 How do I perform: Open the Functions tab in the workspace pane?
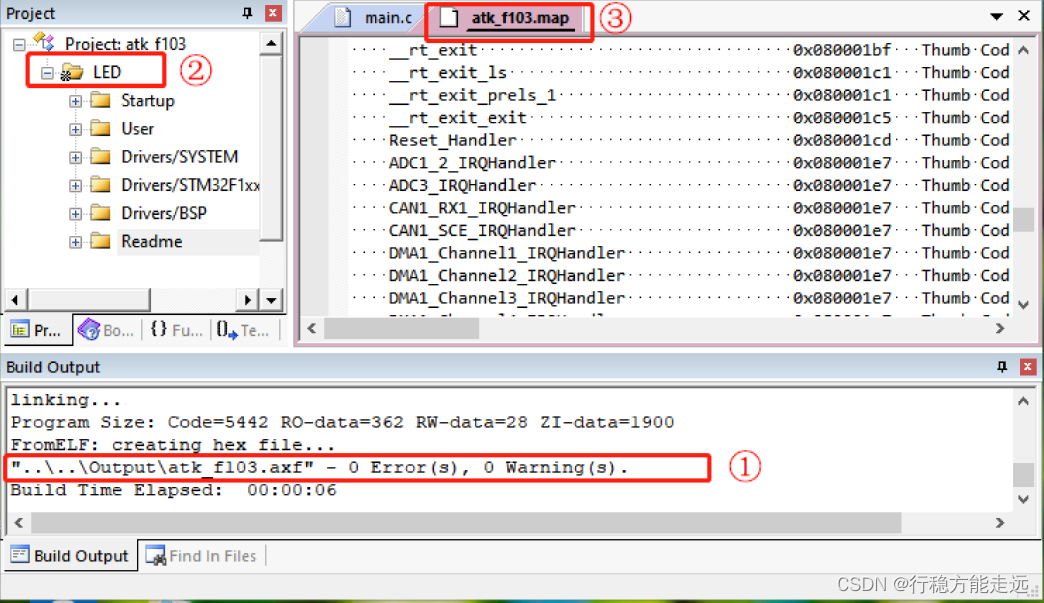point(177,330)
